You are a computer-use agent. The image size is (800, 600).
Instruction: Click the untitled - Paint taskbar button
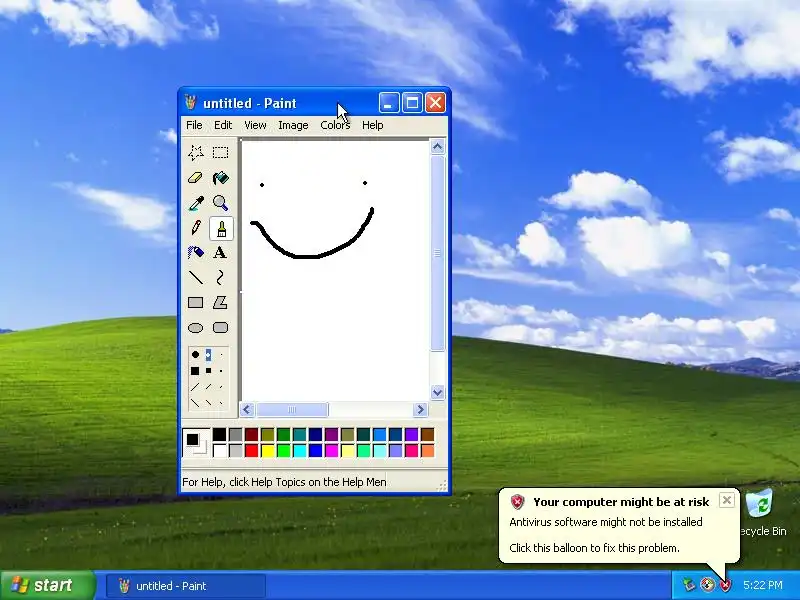[x=186, y=586]
